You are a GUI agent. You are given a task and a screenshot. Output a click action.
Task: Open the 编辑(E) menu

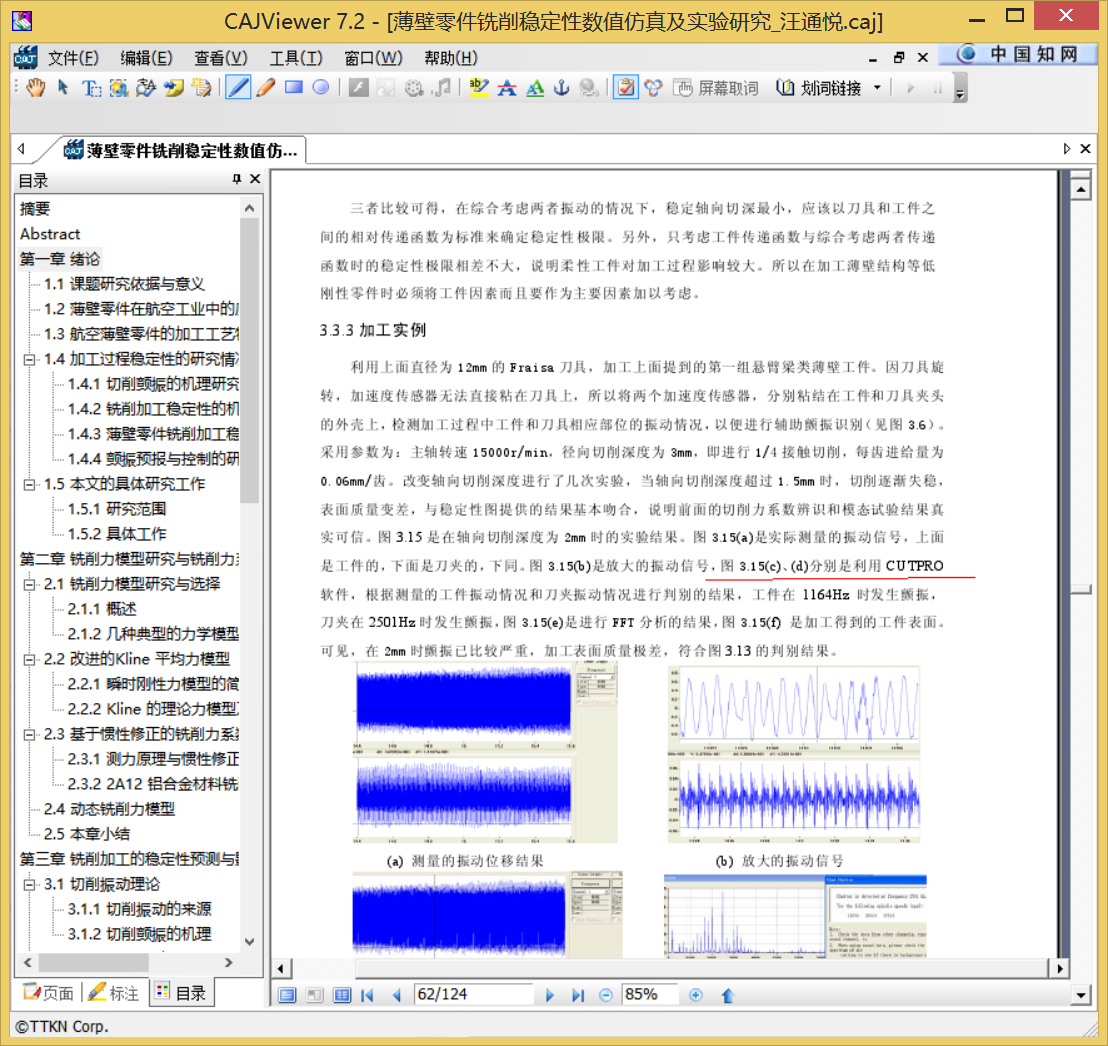(x=146, y=58)
